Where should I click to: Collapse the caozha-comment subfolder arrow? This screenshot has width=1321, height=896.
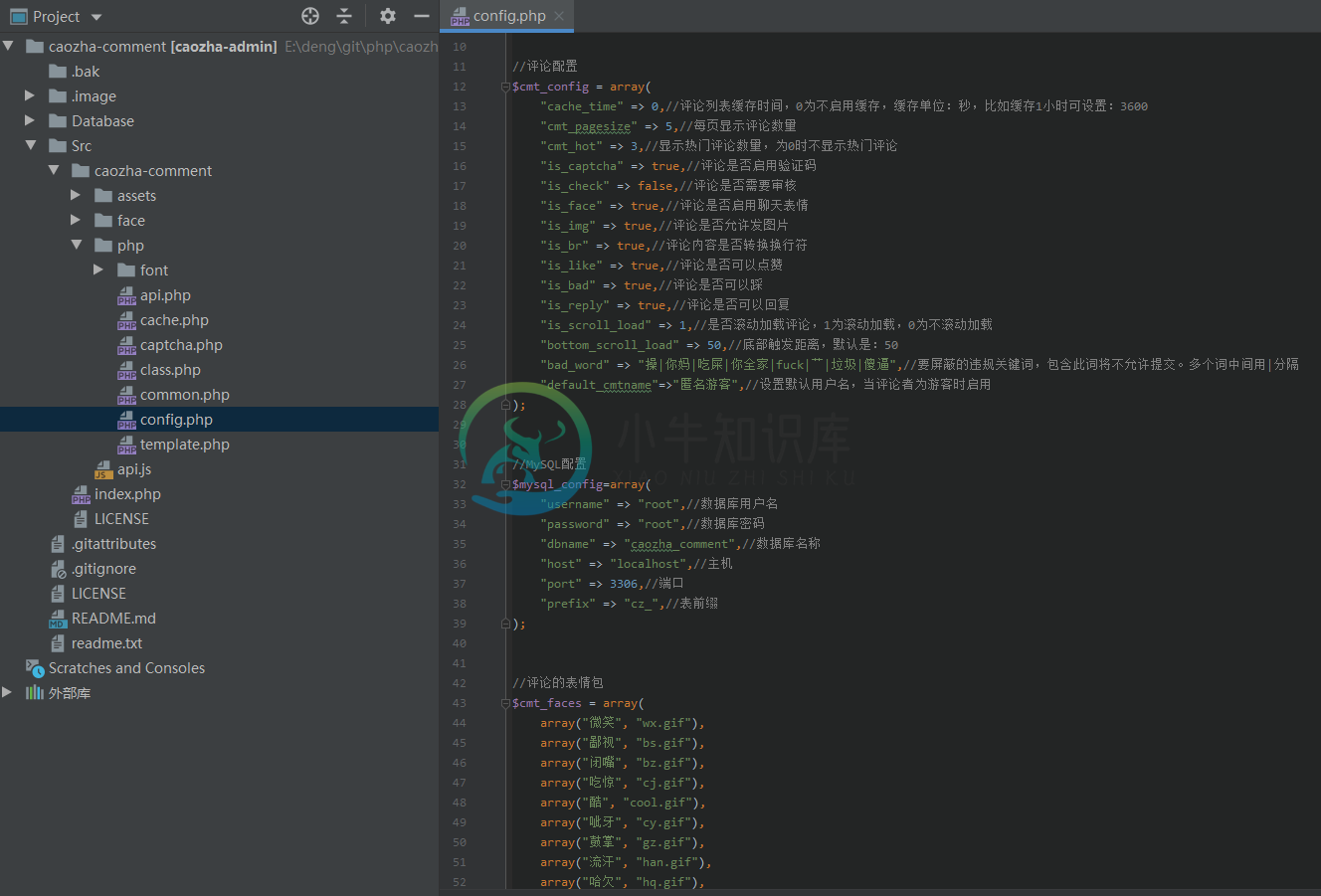(54, 170)
